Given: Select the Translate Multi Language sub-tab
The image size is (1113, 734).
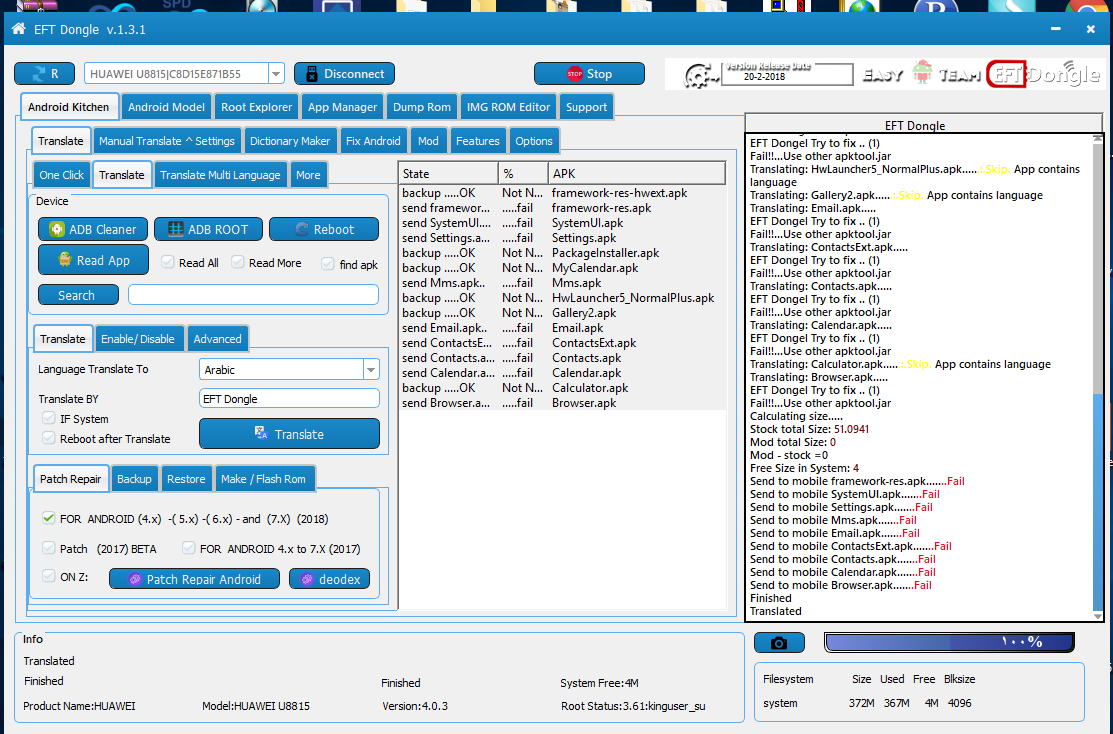Looking at the screenshot, I should [x=220, y=175].
